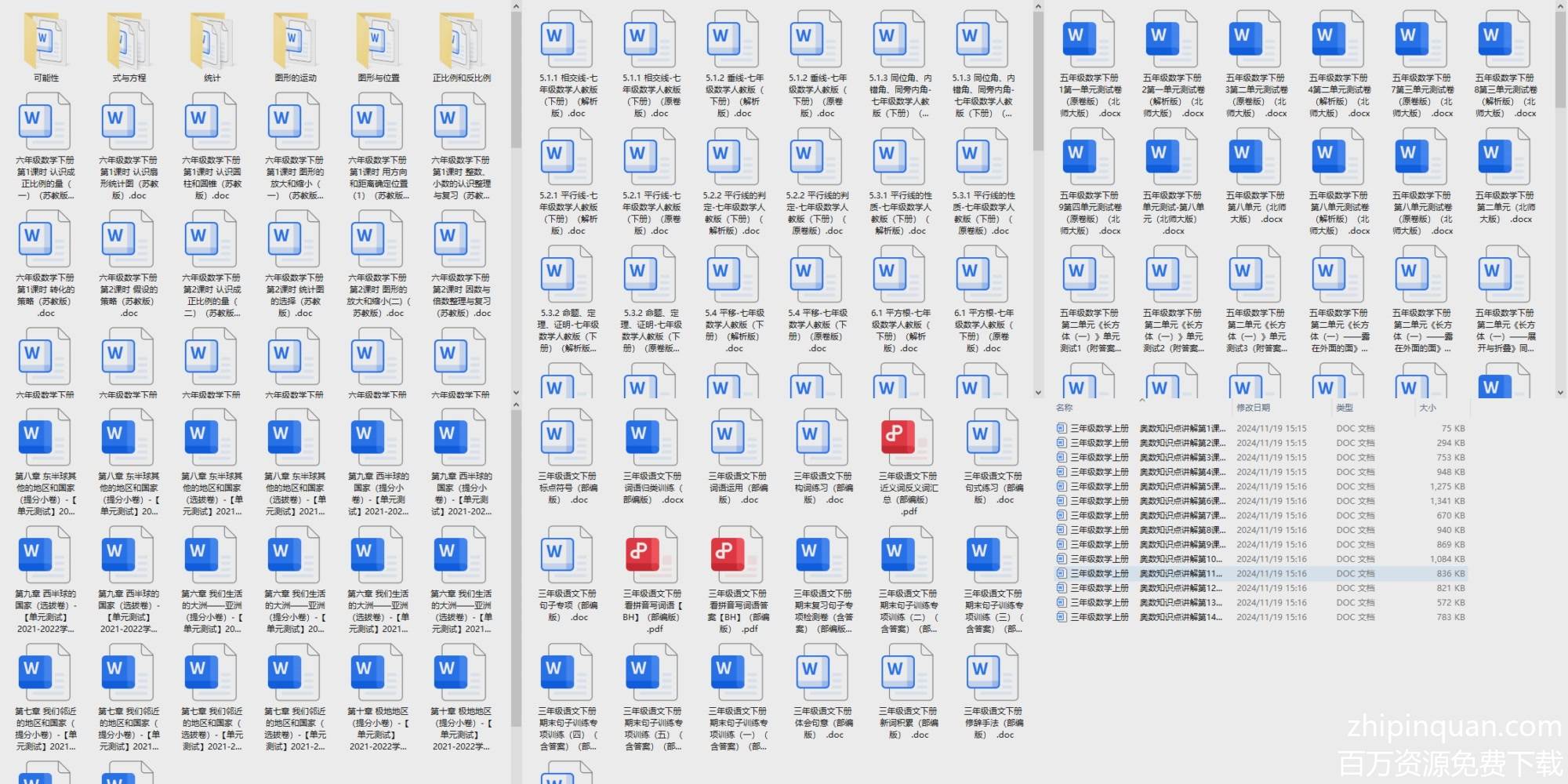Click file name 期末句子训练专项训练（四）

(x=567, y=729)
